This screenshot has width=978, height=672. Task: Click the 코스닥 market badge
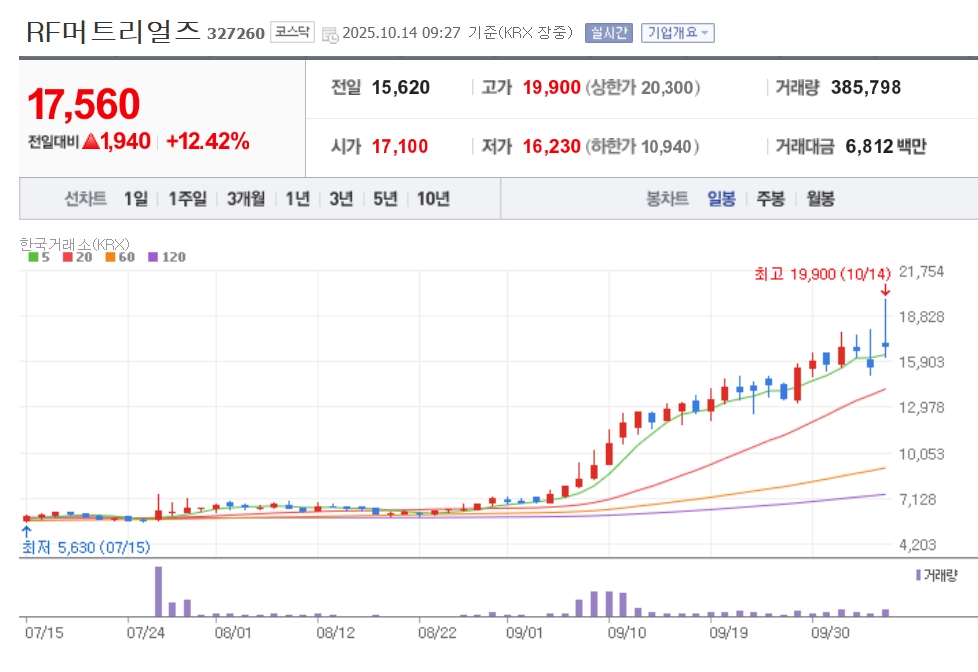pyautogui.click(x=292, y=33)
